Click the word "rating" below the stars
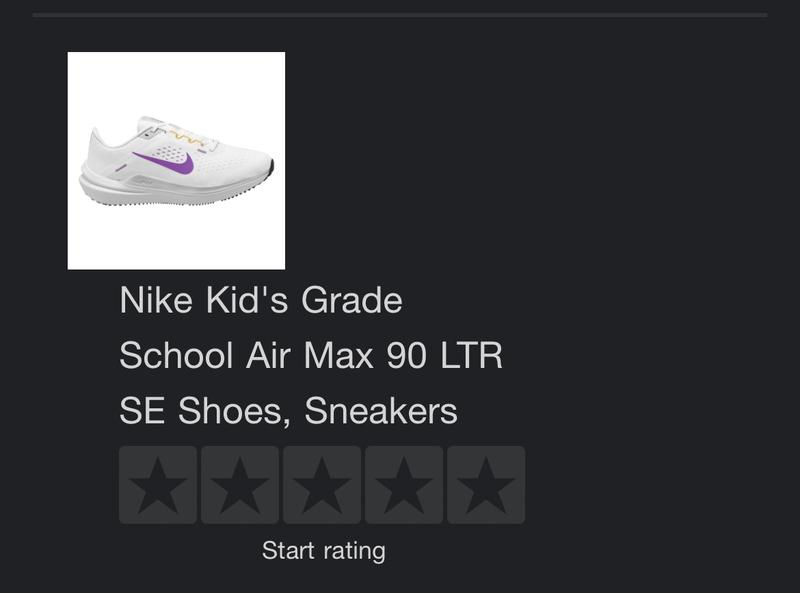Image resolution: width=800 pixels, height=593 pixels. [x=350, y=550]
